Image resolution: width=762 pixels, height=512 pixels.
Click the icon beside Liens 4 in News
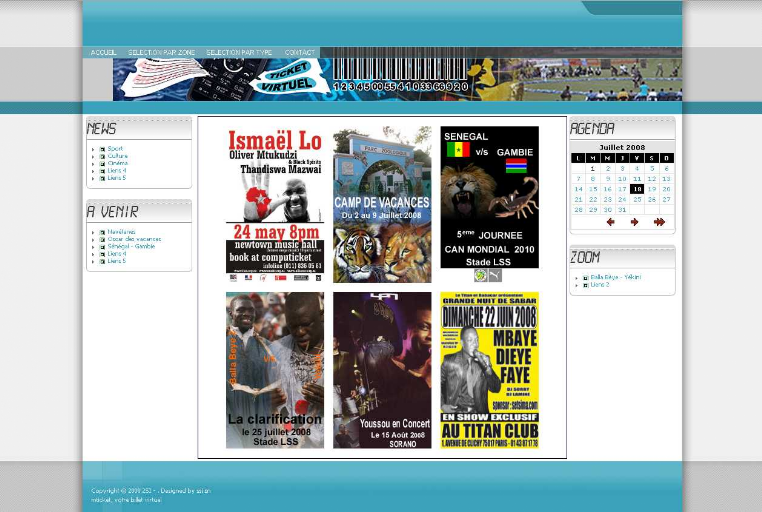tap(103, 171)
